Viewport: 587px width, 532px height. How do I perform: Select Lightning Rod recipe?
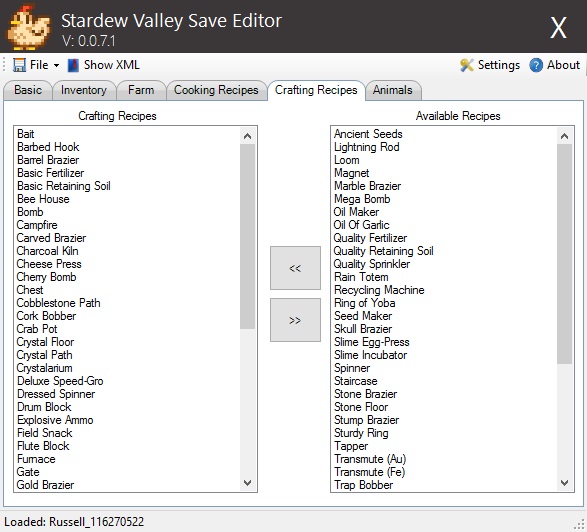[367, 147]
